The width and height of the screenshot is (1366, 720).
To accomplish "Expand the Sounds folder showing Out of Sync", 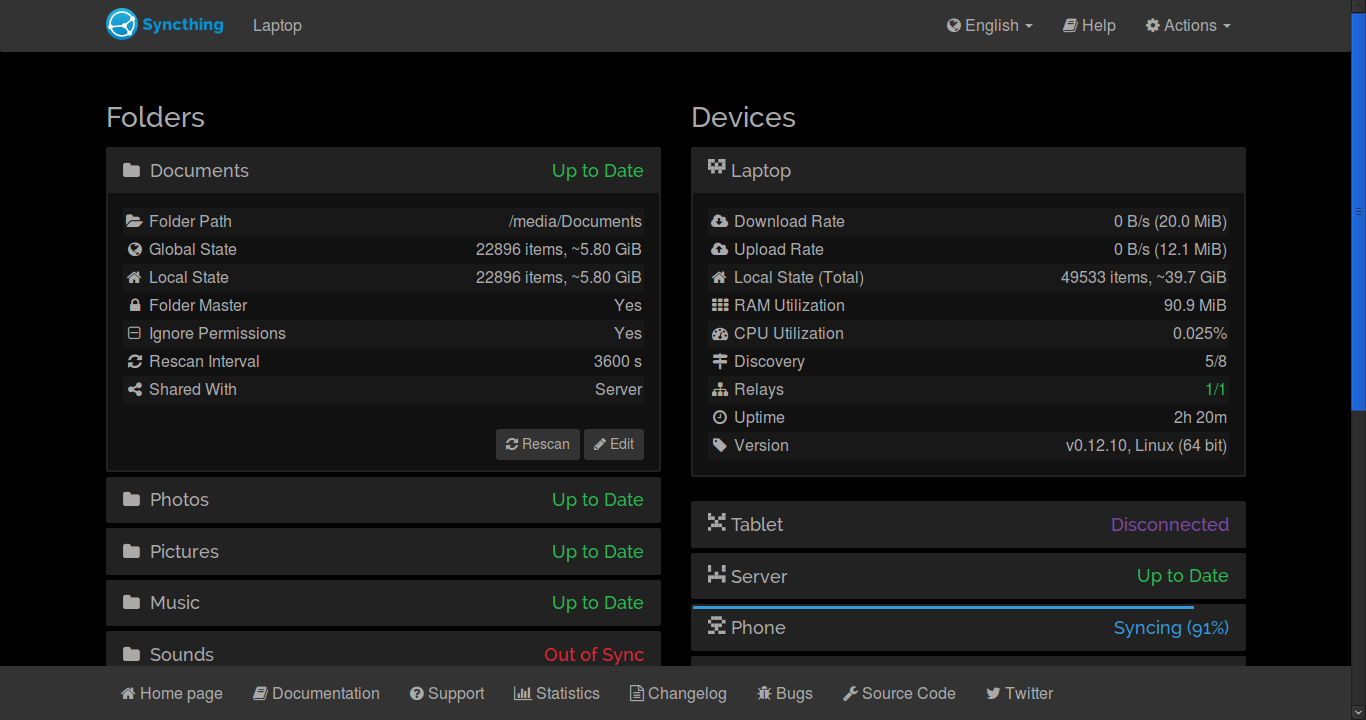I will tap(383, 654).
